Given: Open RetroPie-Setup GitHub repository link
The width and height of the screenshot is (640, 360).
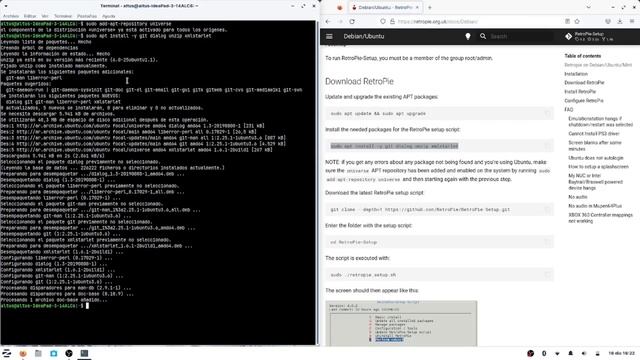Looking at the screenshot, I should pyautogui.click(x=589, y=36).
